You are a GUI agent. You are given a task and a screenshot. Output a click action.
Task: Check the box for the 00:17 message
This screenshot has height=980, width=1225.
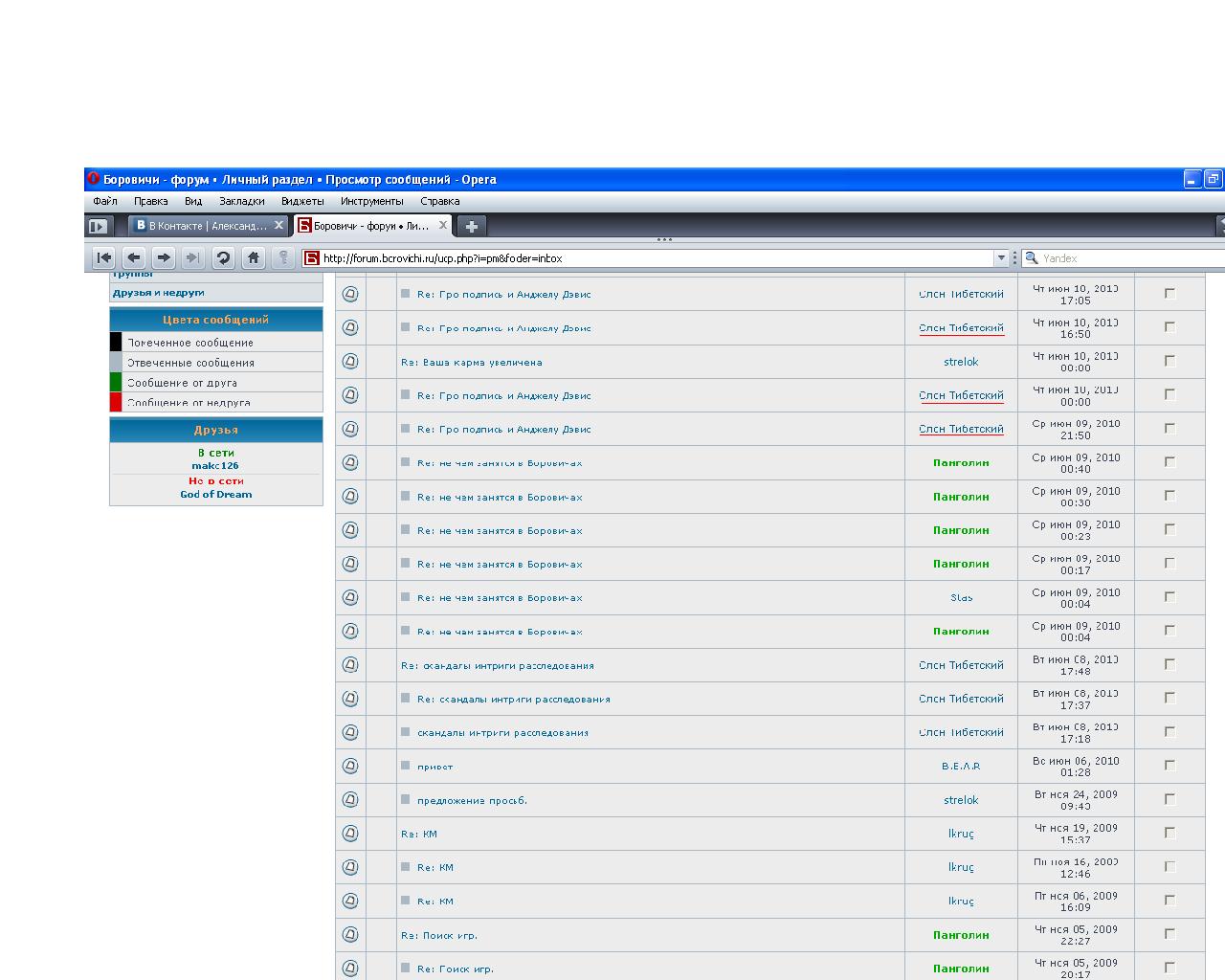click(1169, 564)
